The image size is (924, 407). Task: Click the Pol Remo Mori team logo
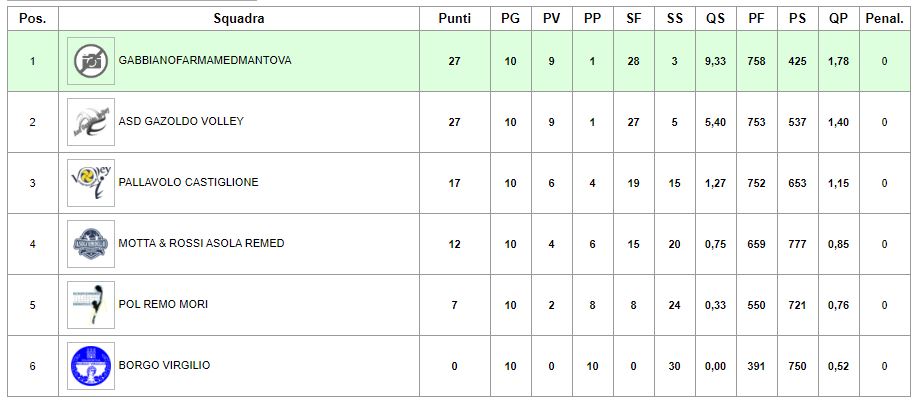tap(91, 305)
